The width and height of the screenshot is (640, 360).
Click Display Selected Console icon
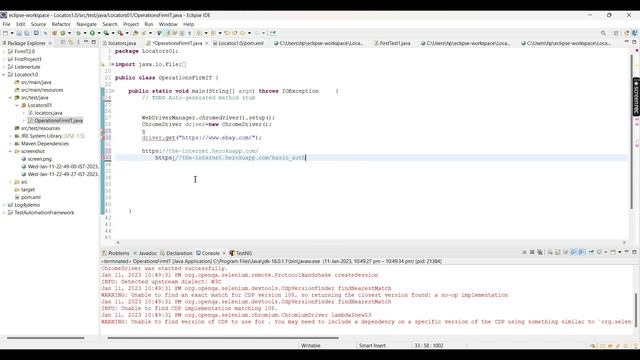[599, 252]
